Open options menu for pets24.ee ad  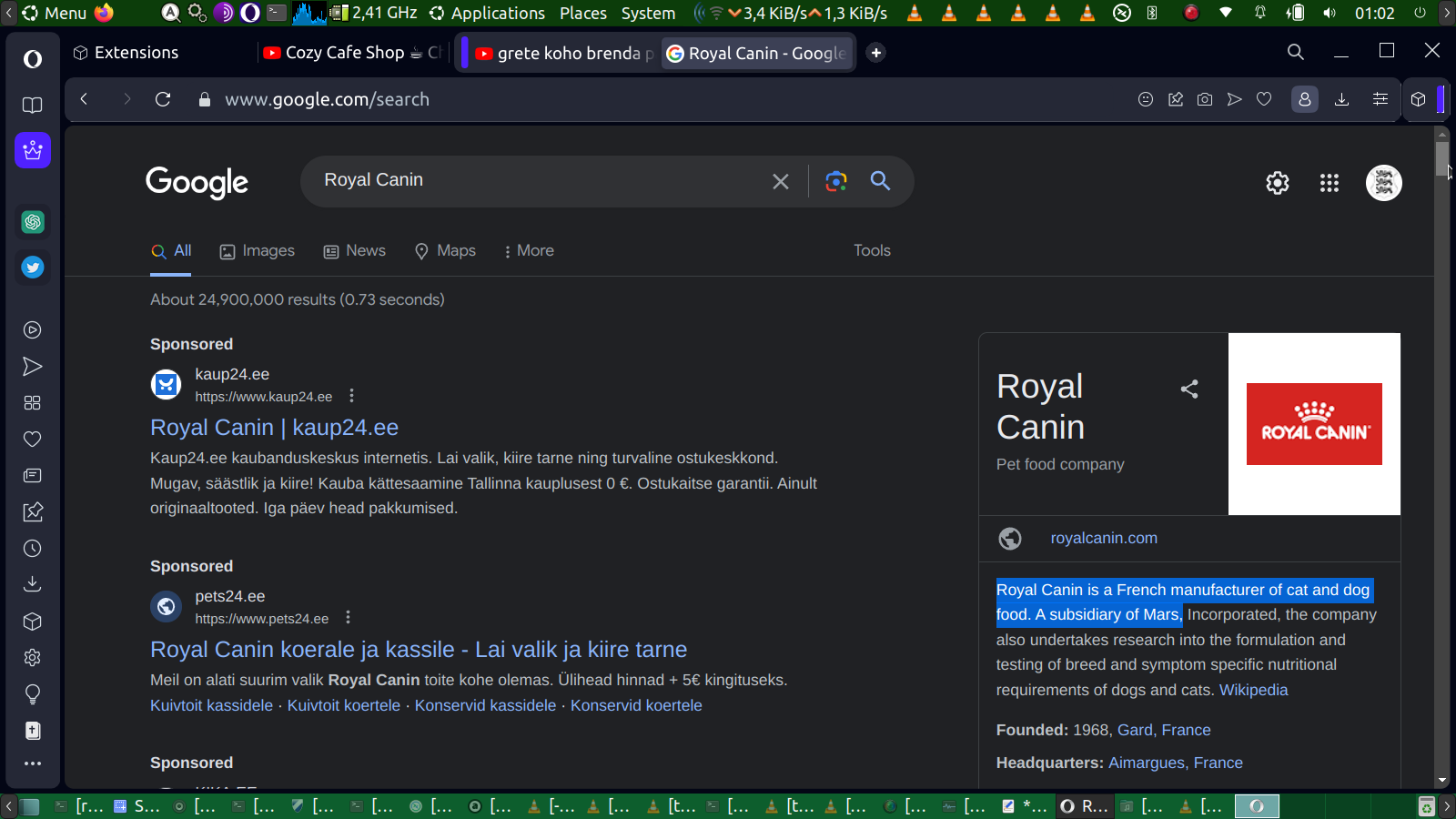[x=349, y=618]
